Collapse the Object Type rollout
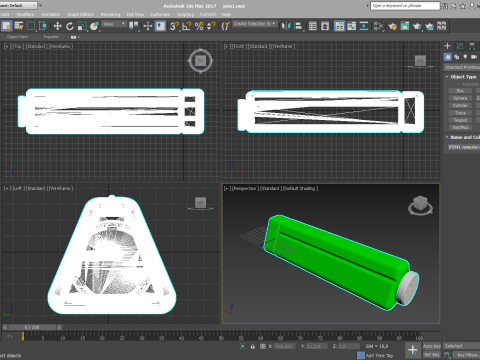The width and height of the screenshot is (480, 360). (462, 77)
